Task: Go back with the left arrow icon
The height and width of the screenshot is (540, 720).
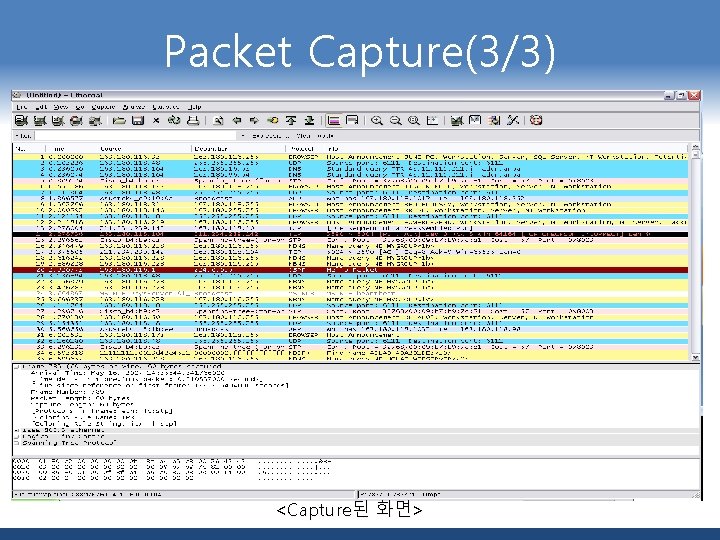Action: tap(237, 121)
